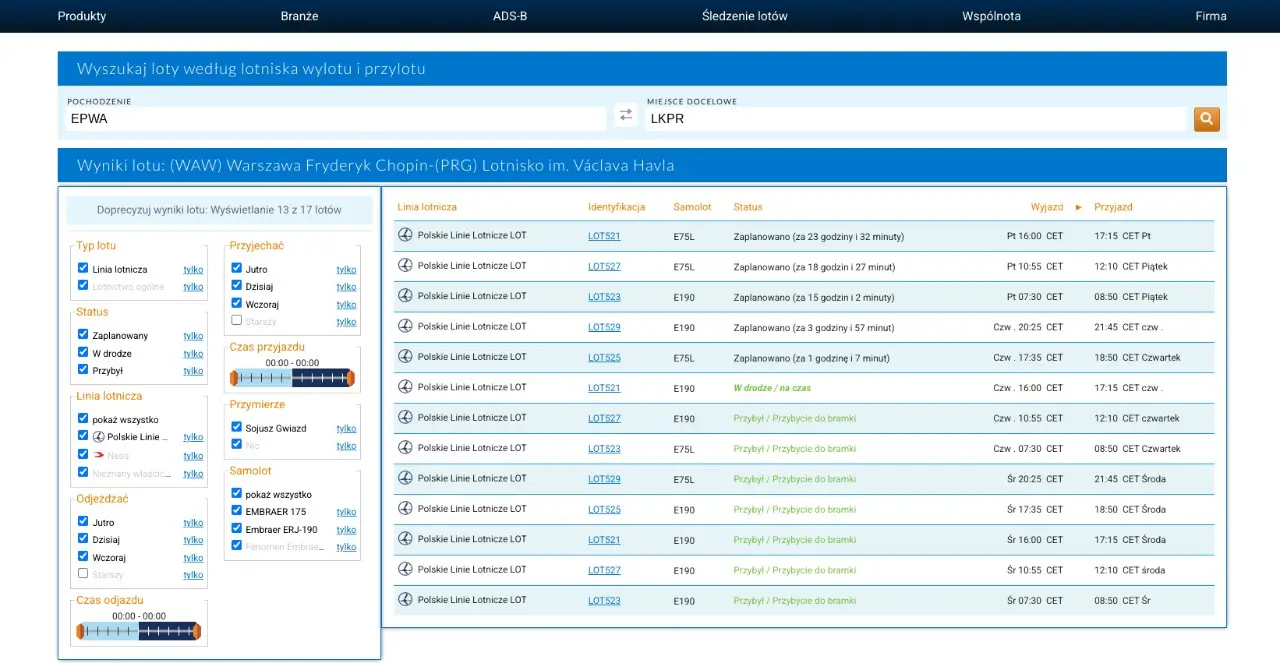Click 'tylko' next to Zaplanowany
Viewport: 1280px width, 663px height.
(193, 336)
